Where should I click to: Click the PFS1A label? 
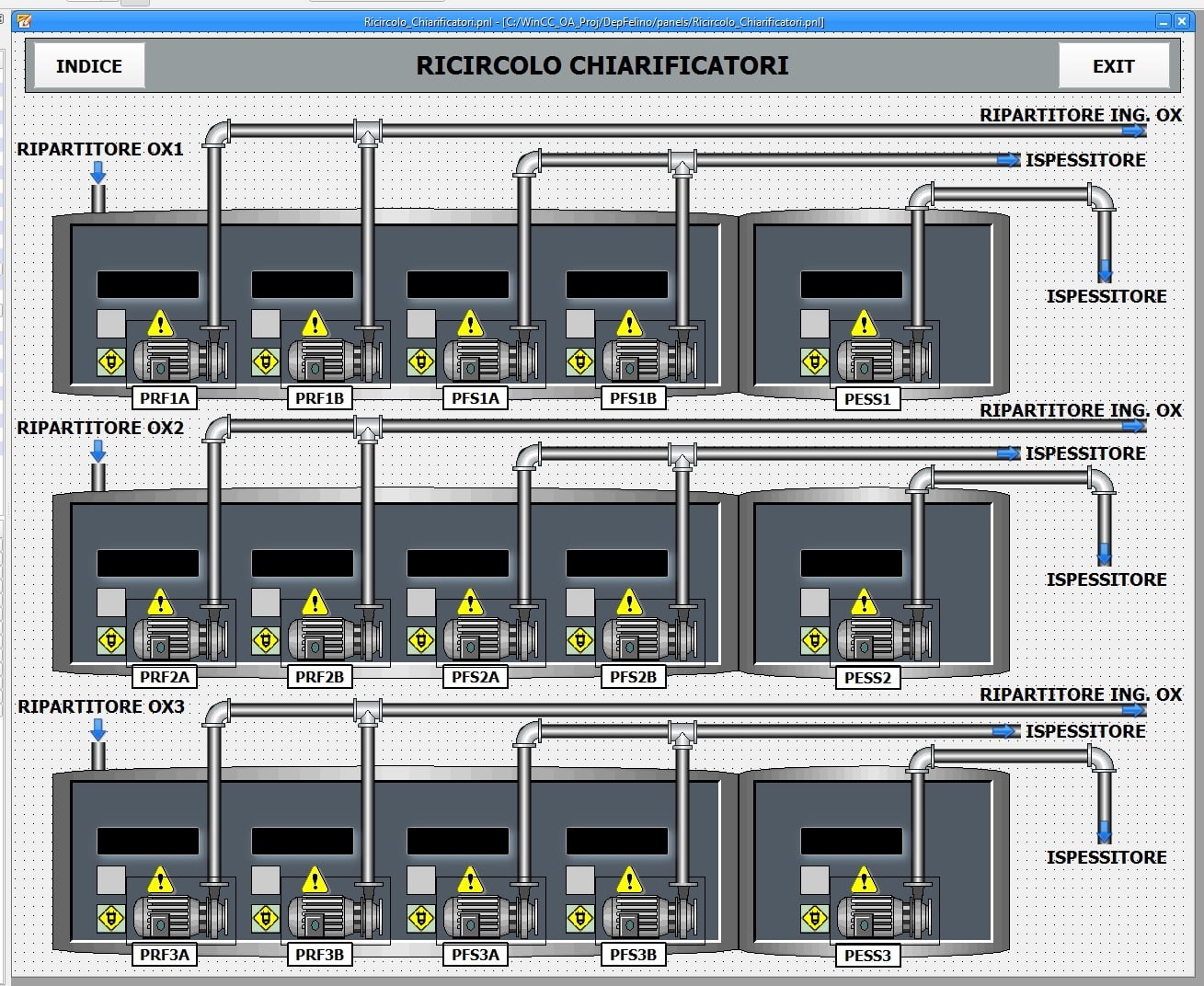click(476, 398)
